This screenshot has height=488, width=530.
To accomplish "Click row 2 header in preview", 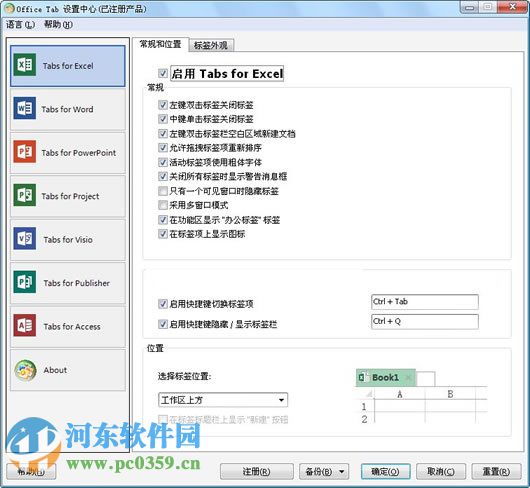I will (x=364, y=419).
